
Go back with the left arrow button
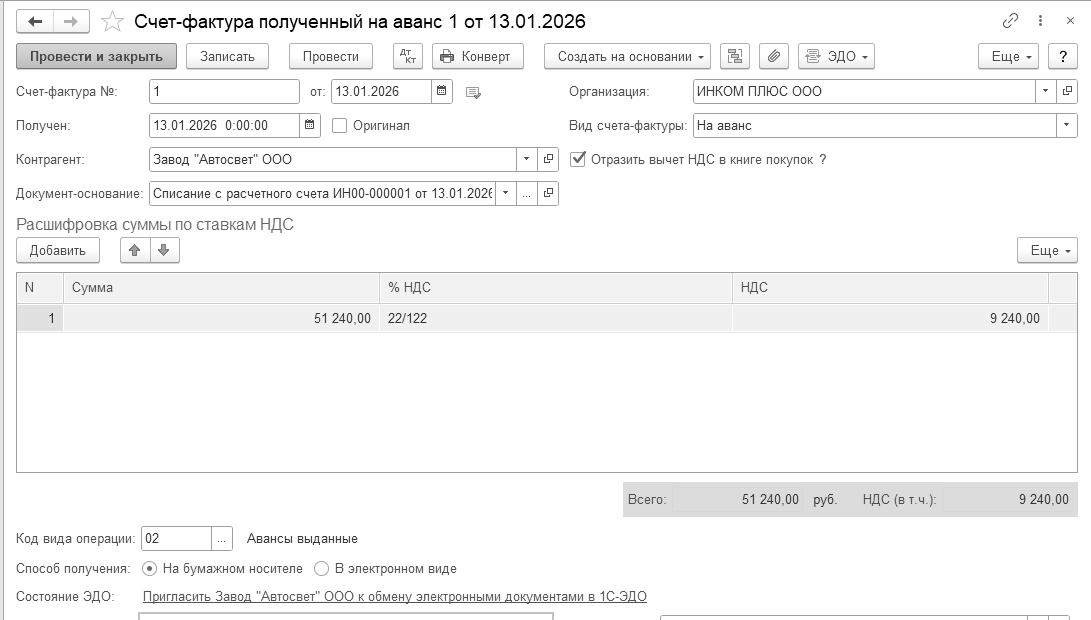pyautogui.click(x=35, y=22)
